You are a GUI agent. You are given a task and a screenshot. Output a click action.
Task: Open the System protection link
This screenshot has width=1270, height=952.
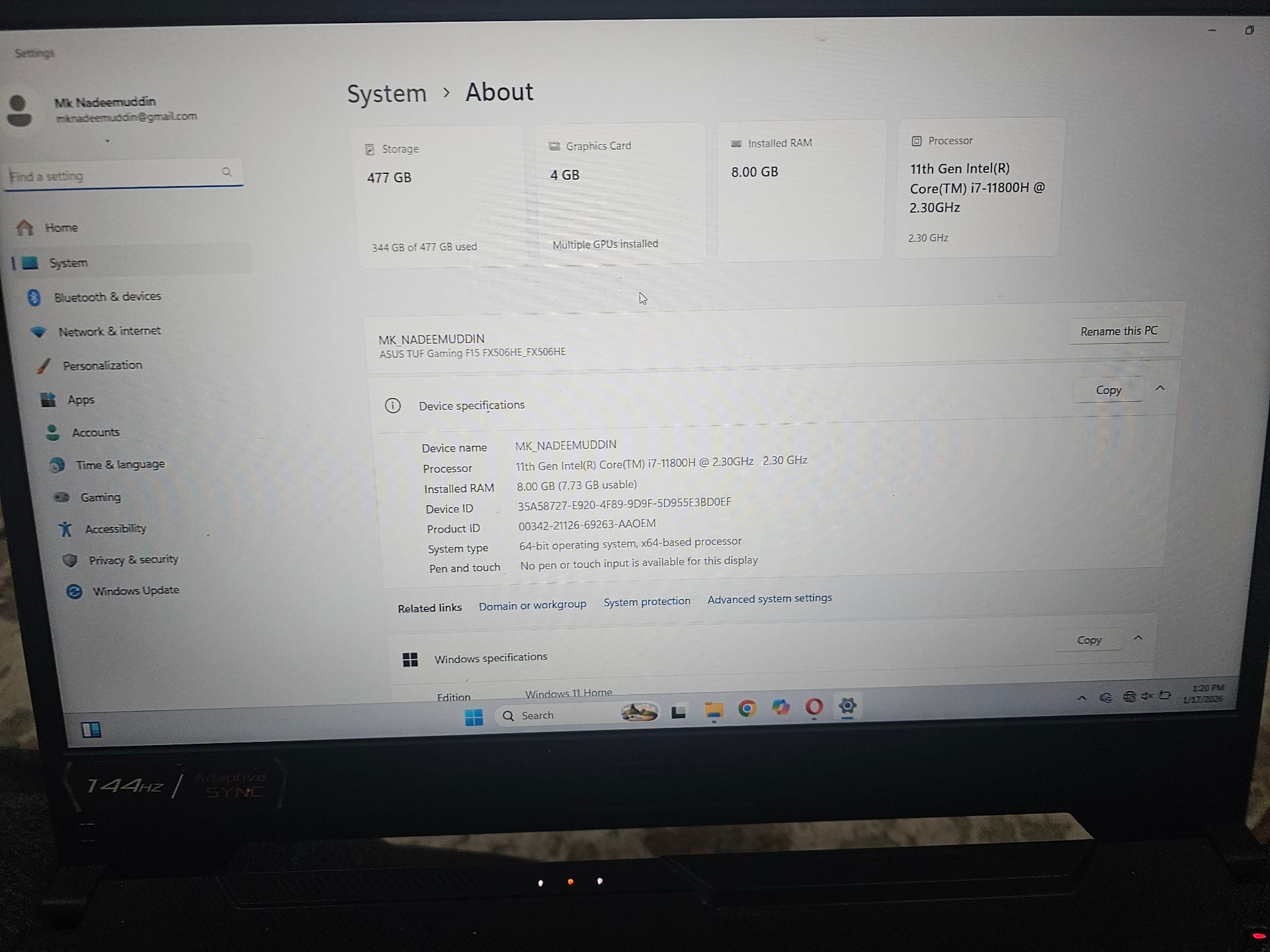(647, 602)
